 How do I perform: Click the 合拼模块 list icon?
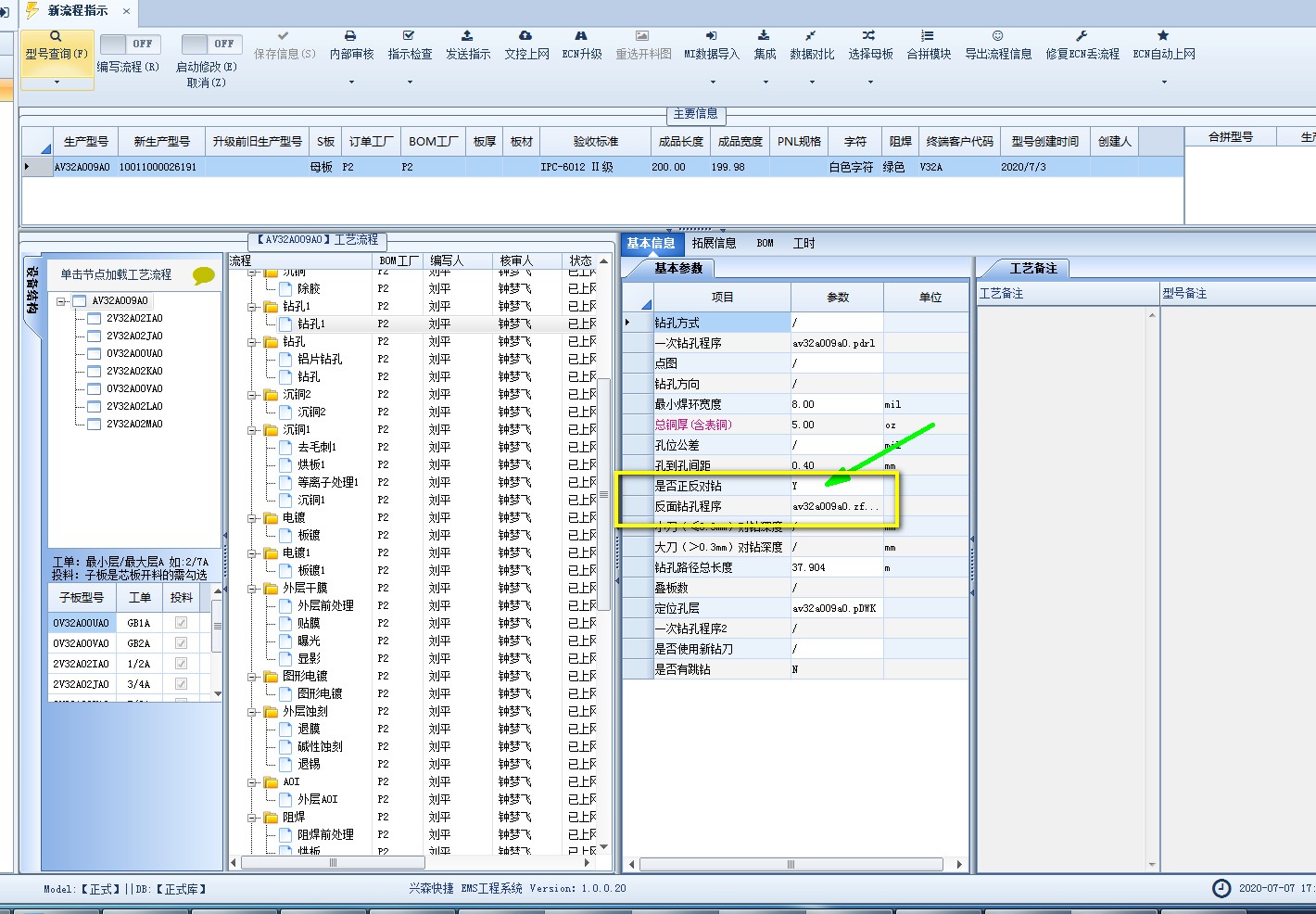pos(928,36)
